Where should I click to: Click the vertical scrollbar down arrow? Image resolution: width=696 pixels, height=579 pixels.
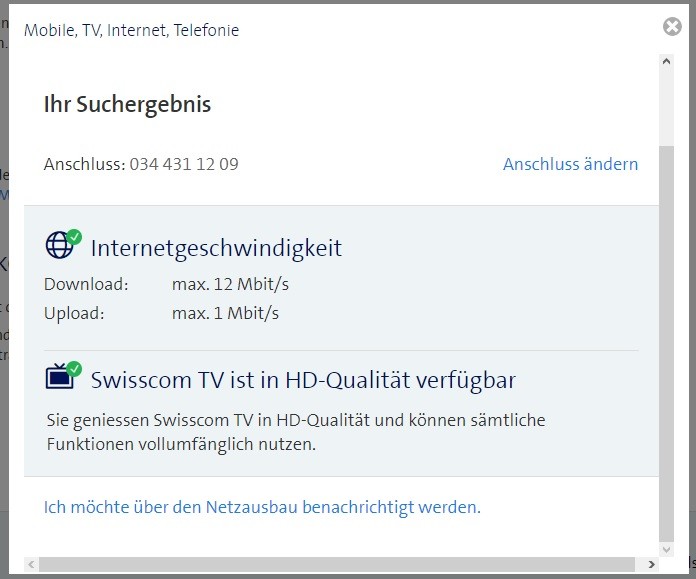click(666, 550)
